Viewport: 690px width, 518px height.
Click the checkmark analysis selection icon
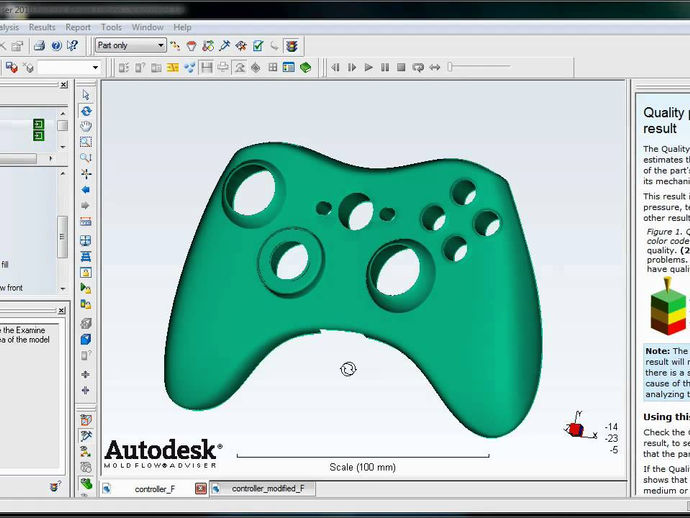(258, 46)
